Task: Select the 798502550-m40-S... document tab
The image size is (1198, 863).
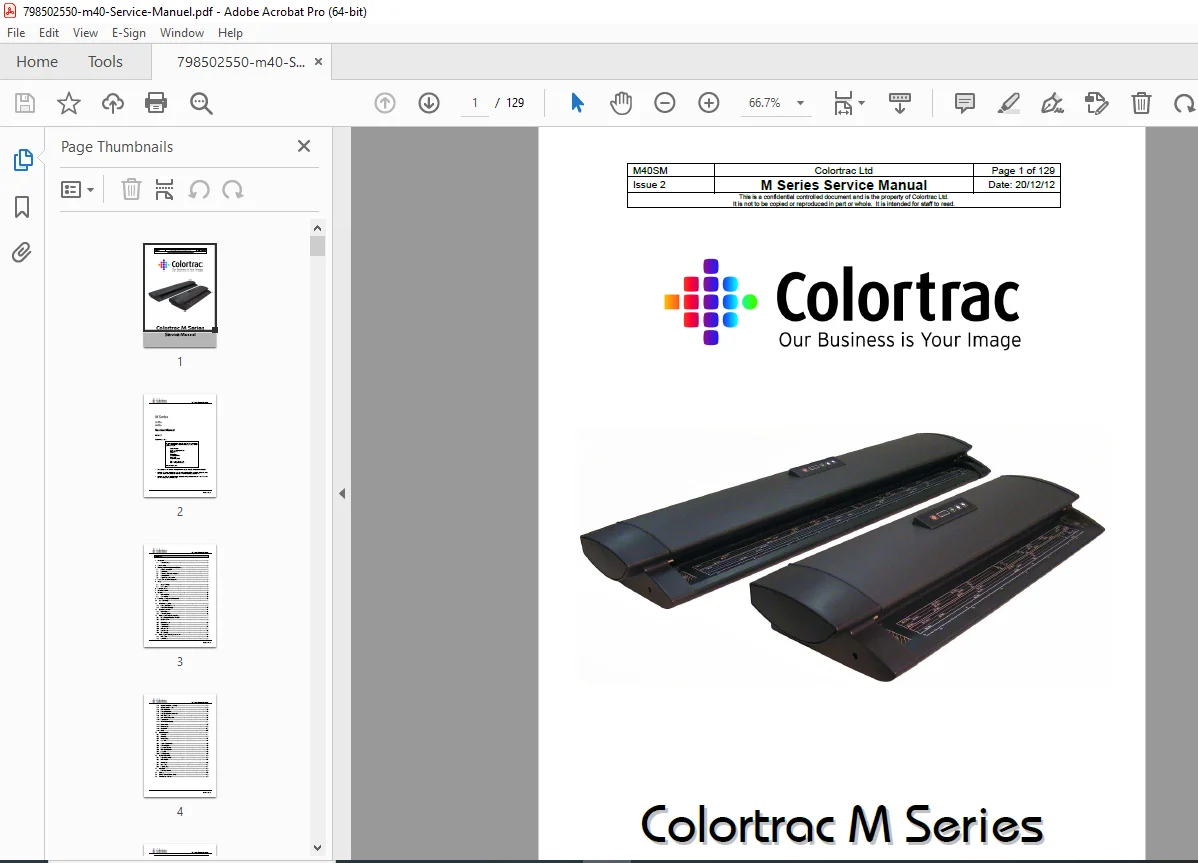Action: 241,62
